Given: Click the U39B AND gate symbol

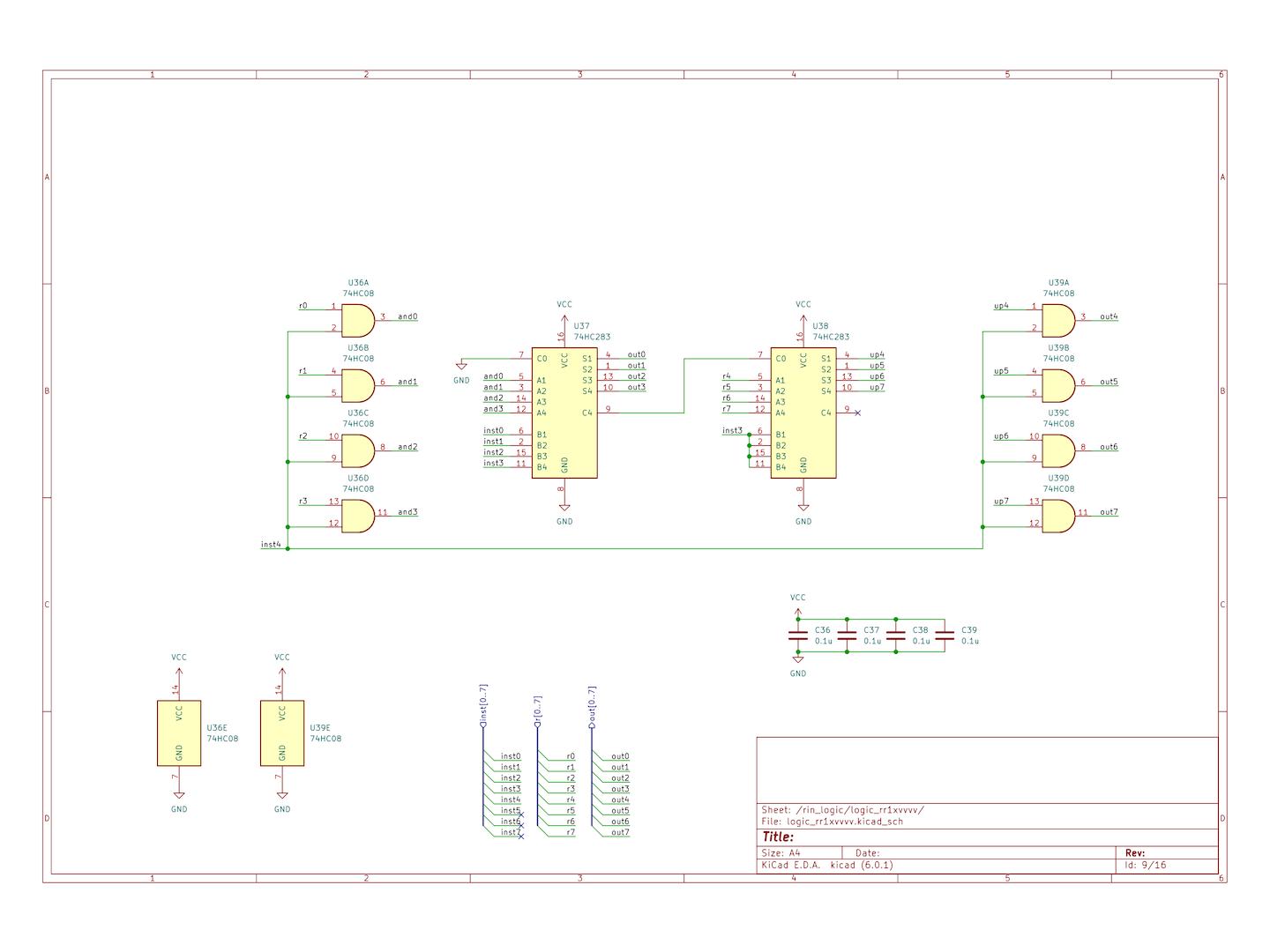Looking at the screenshot, I should 1057,386.
